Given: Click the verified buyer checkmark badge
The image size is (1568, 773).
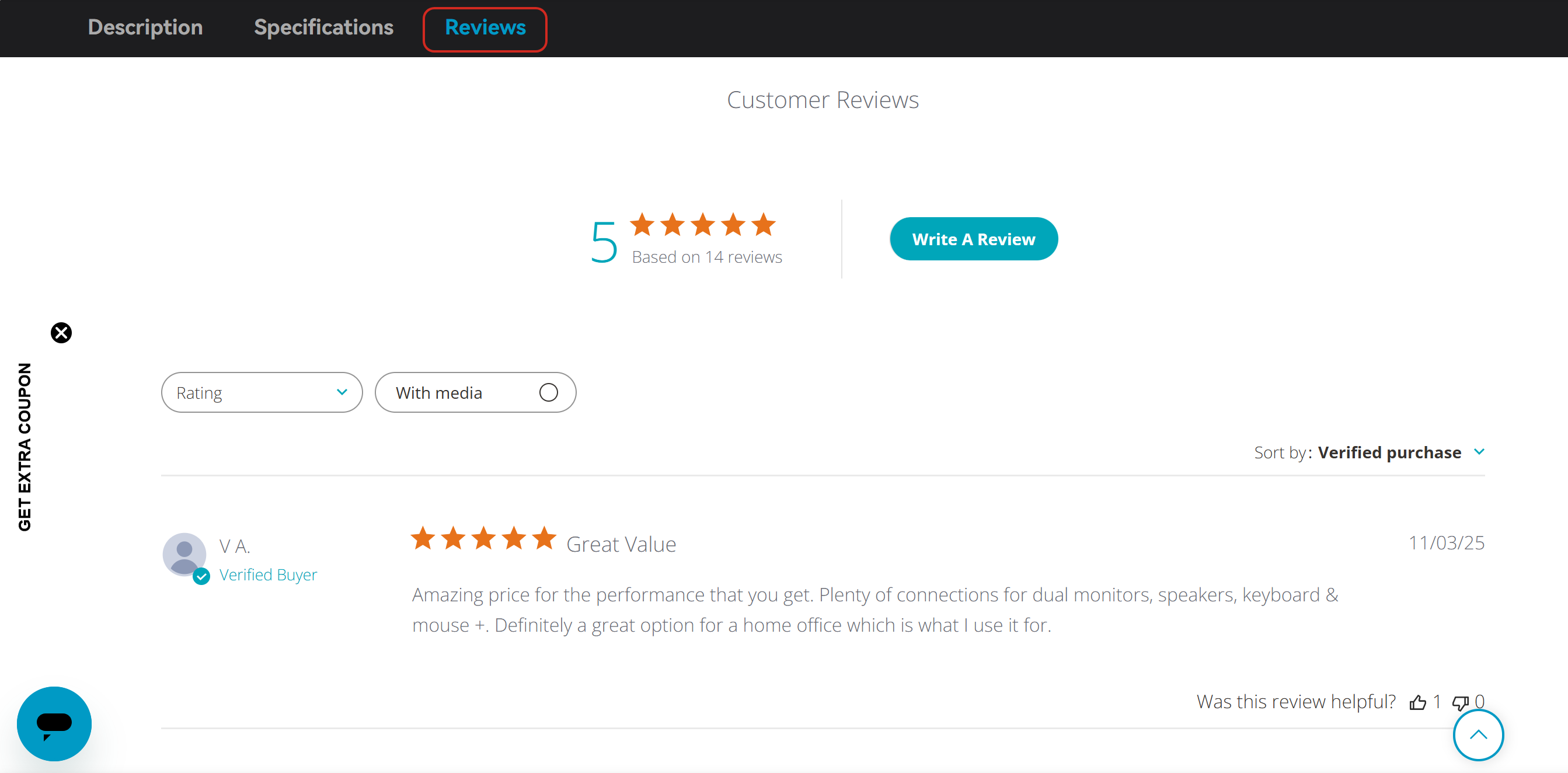Looking at the screenshot, I should tap(201, 576).
